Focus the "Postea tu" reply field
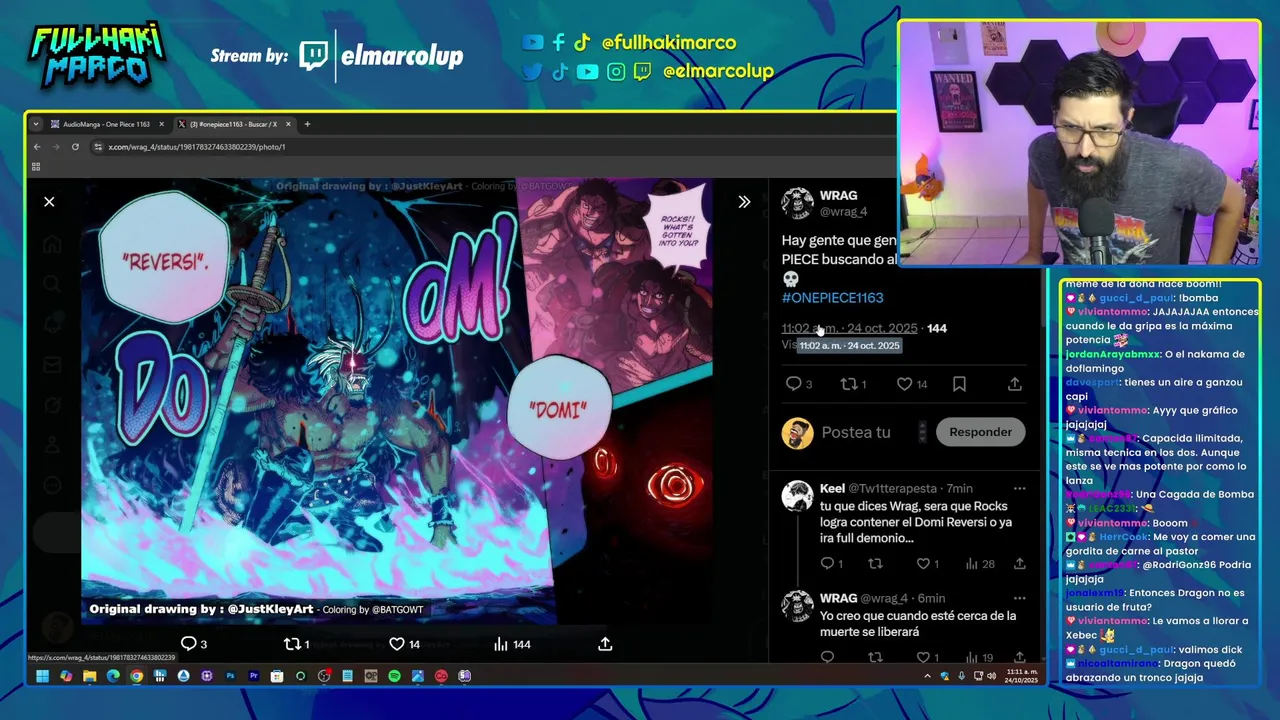 856,432
